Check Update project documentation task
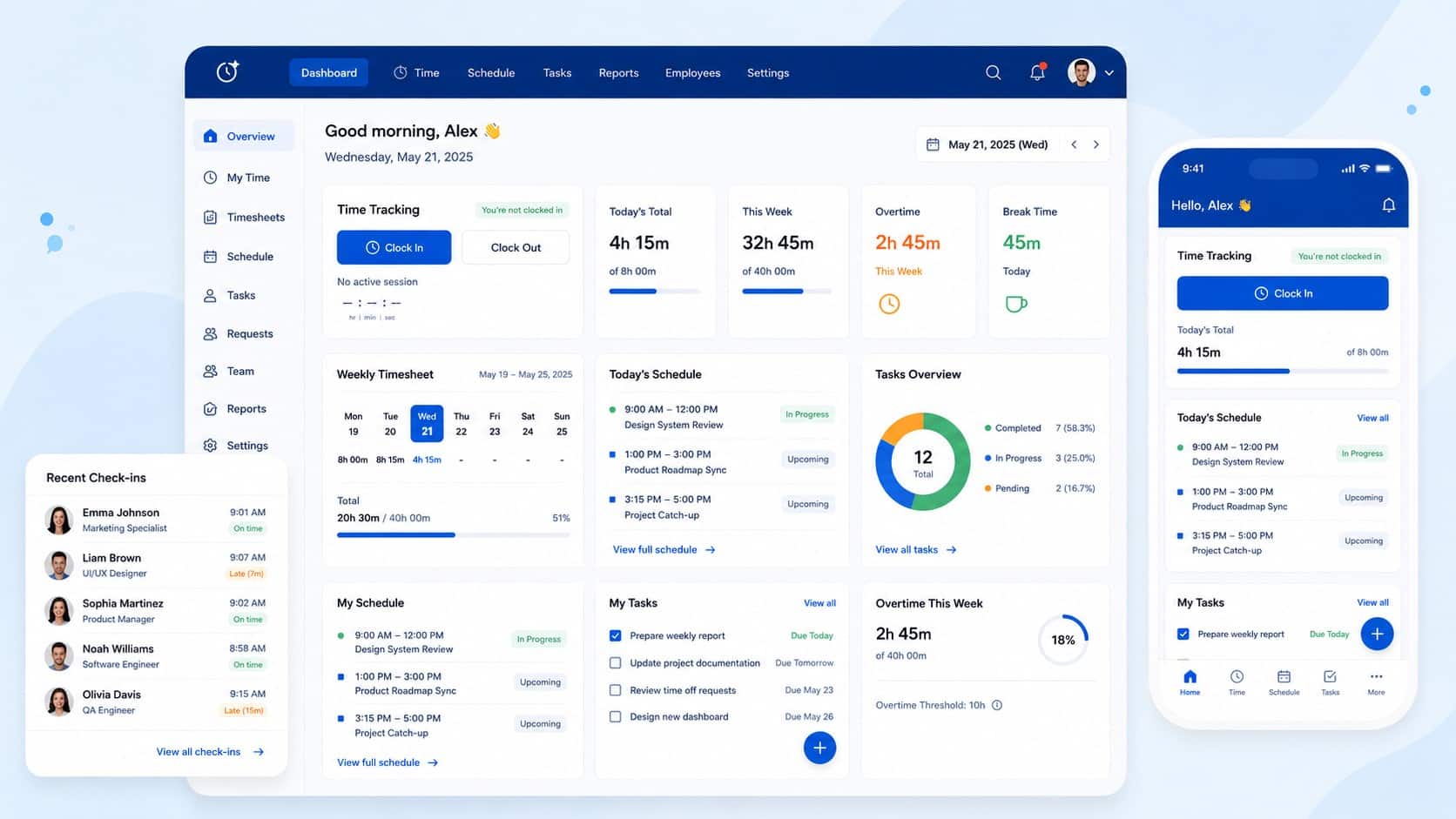Viewport: 1456px width, 819px height. [x=615, y=663]
